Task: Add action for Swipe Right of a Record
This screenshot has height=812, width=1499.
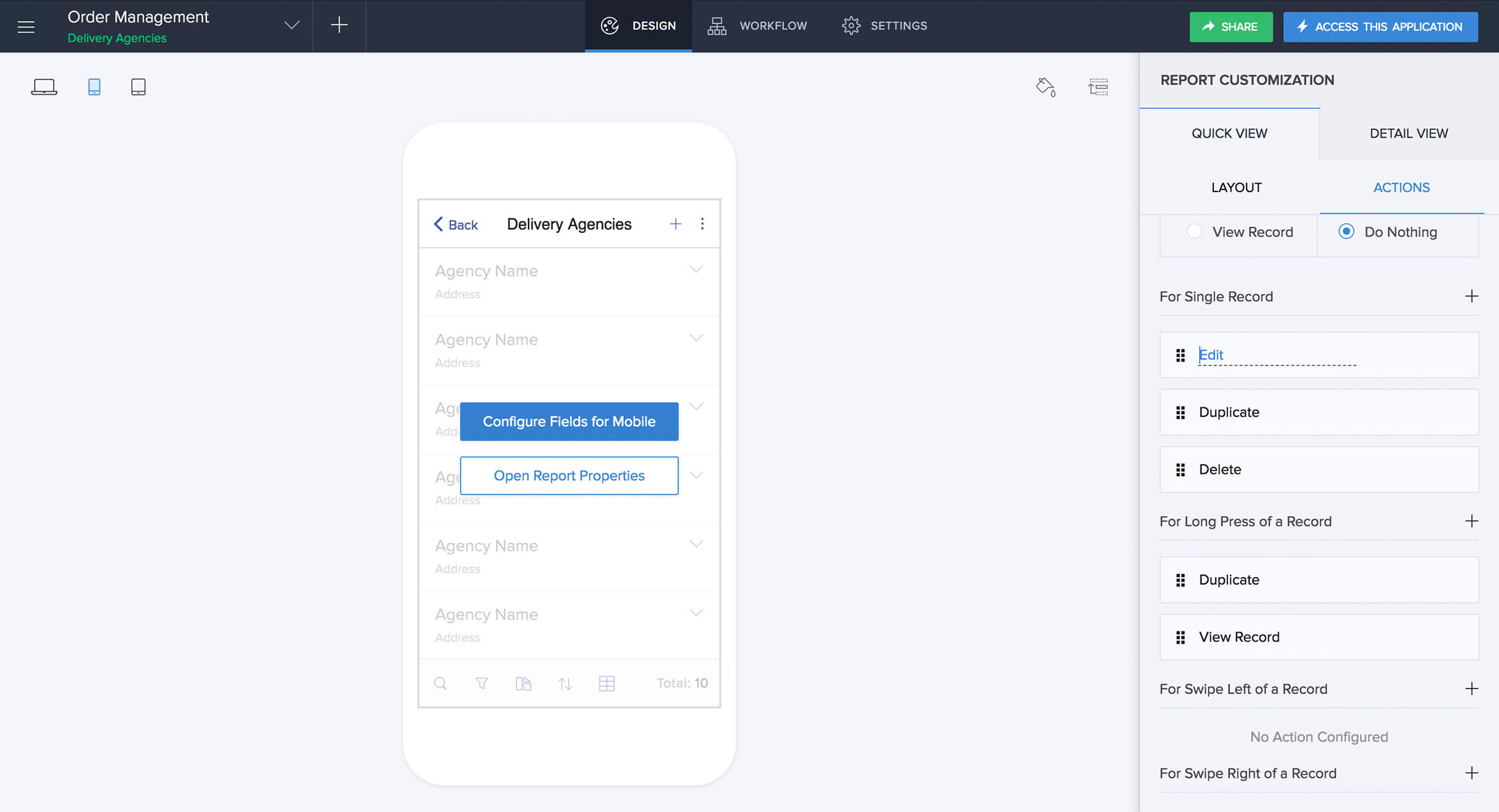Action: pos(1471,773)
